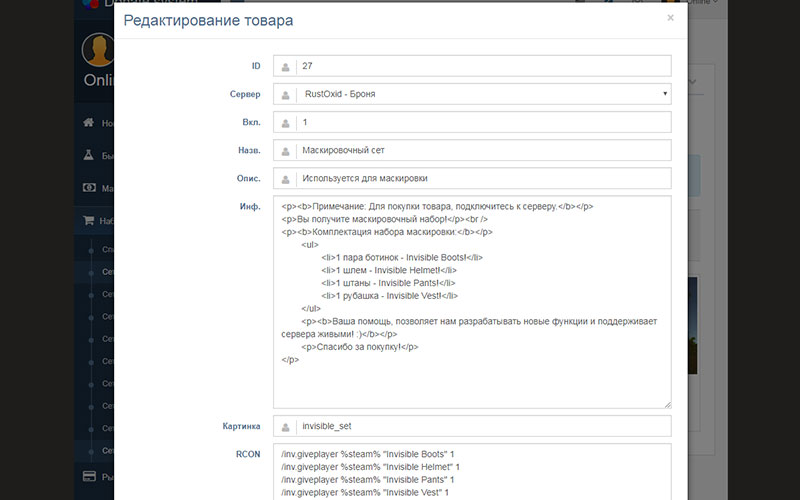800x500 pixels.
Task: Click the icon in the Сервер field
Action: click(285, 94)
